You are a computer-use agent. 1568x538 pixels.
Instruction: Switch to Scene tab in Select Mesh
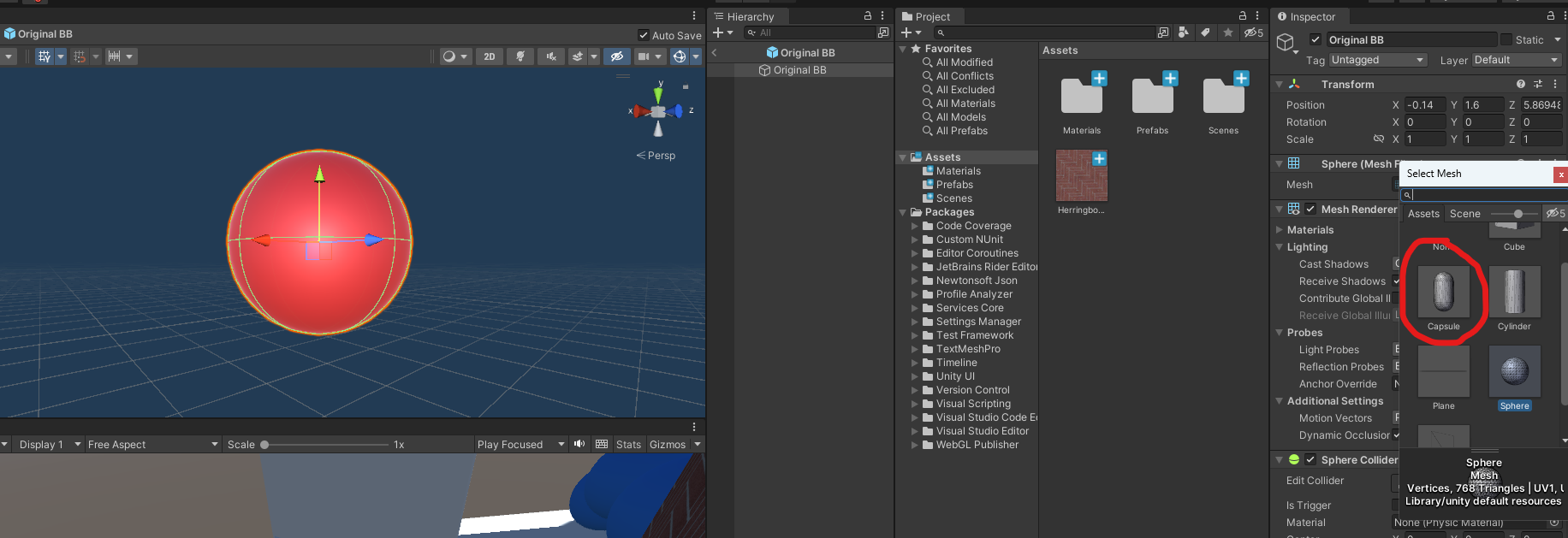(x=1464, y=214)
